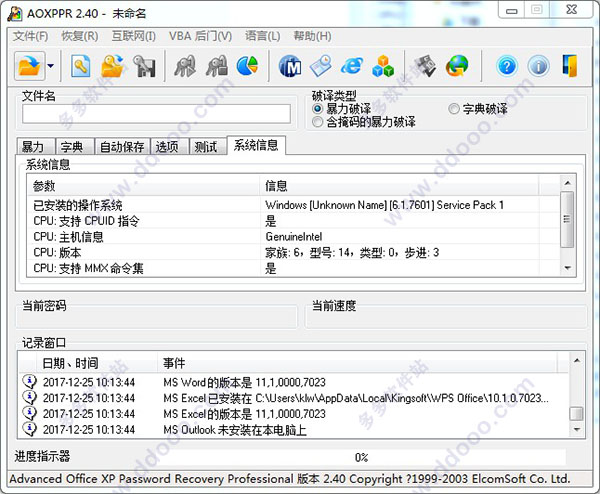Open help with the question mark icon
This screenshot has width=600, height=494.
pos(507,66)
